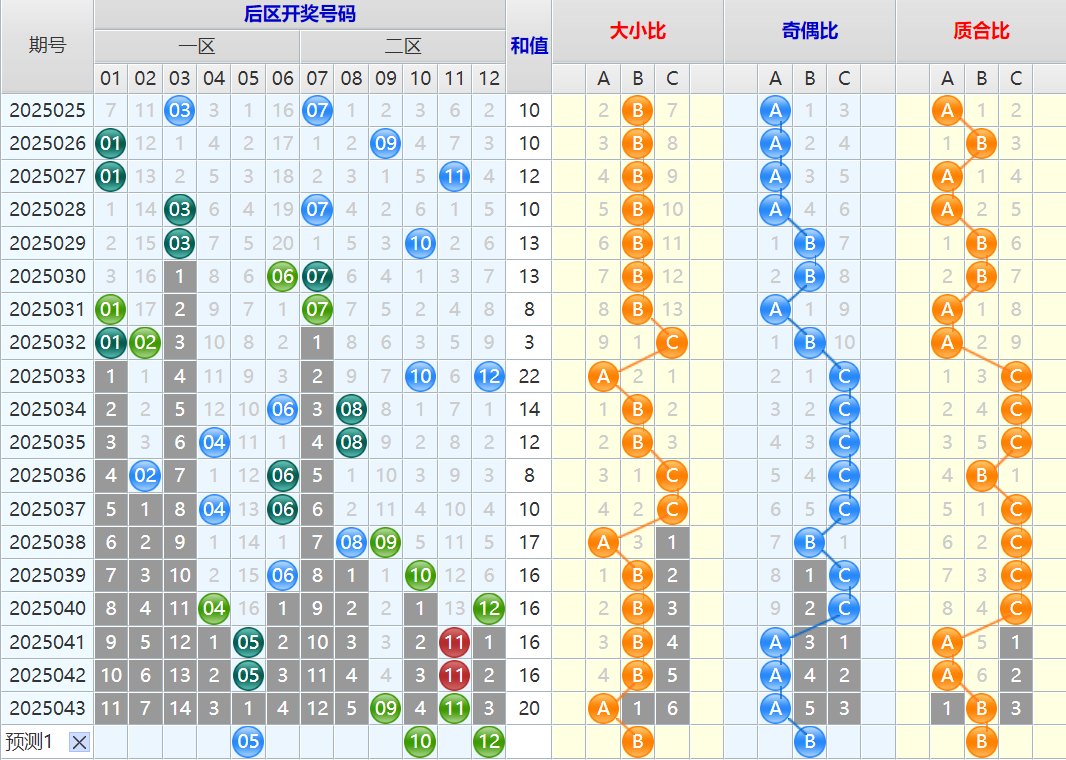This screenshot has height=760, width=1066.
Task: Click ball 11 in row 2025027
Action: [454, 177]
